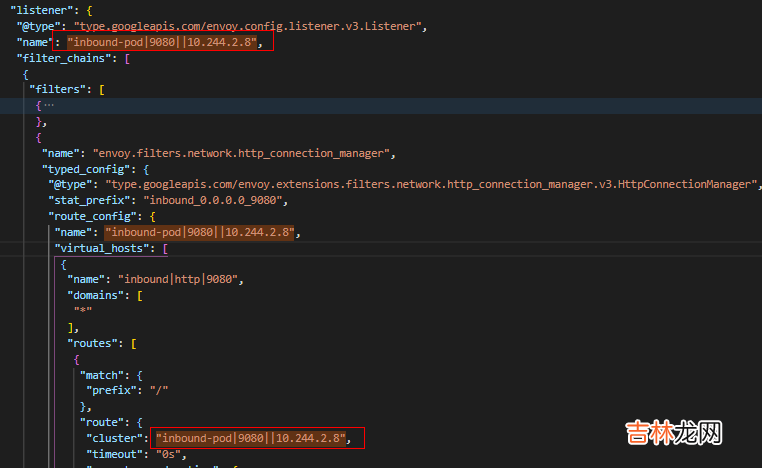The image size is (762, 468).
Task: Click the "domains" key
Action: click(95, 295)
